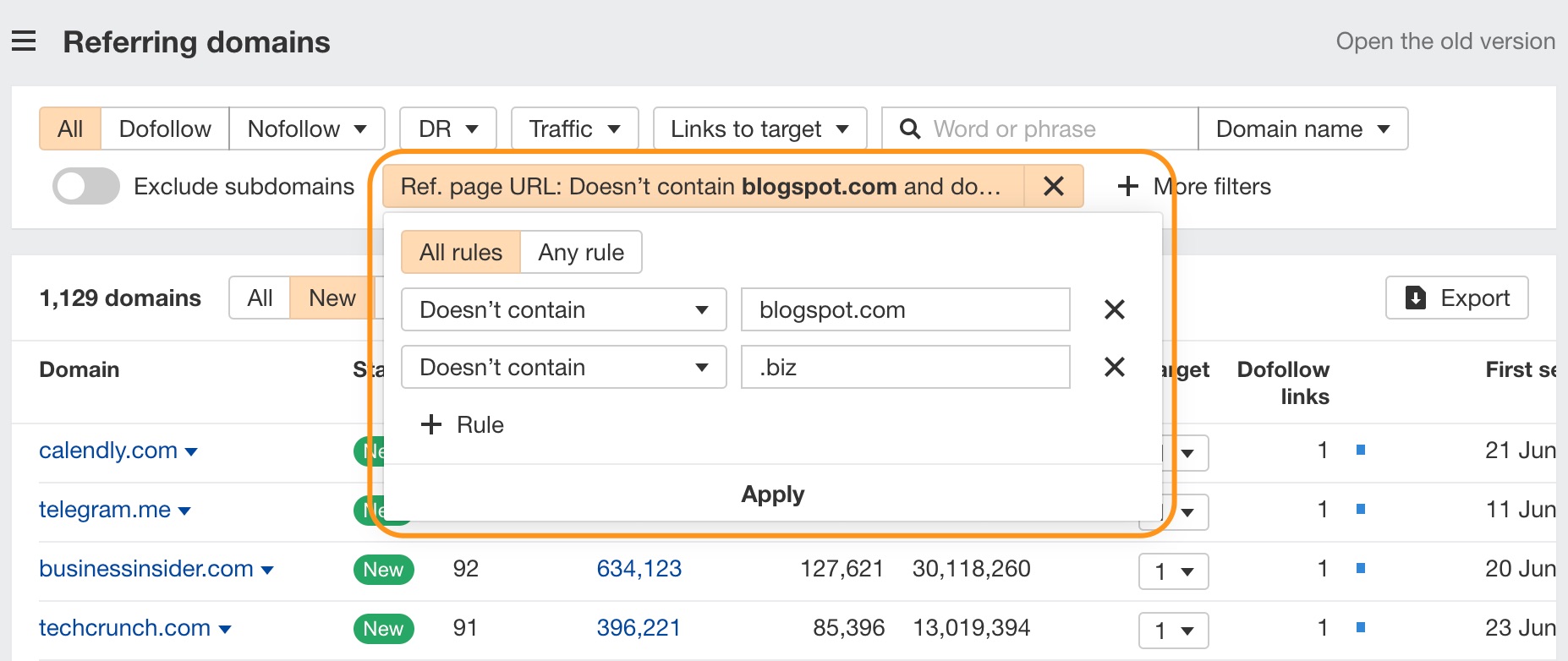Open the businessinsider.com domain link
This screenshot has height=661, width=1568.
coord(146,568)
